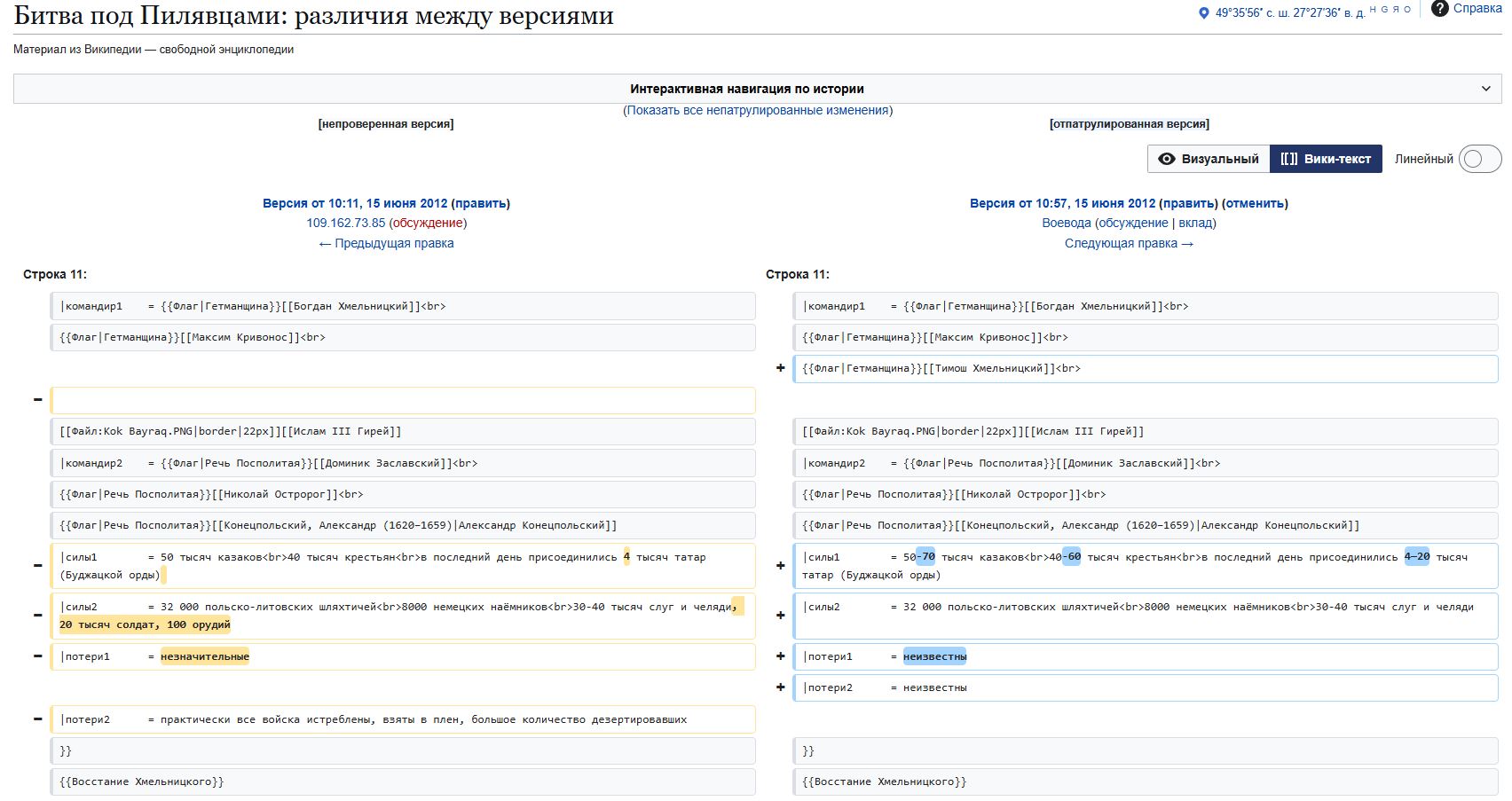Click left Строка 11: heading
1512x801 pixels.
(x=55, y=274)
